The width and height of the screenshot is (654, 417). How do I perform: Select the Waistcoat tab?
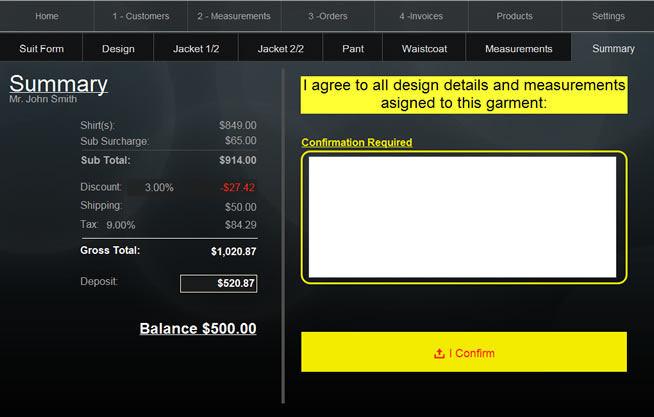point(424,49)
